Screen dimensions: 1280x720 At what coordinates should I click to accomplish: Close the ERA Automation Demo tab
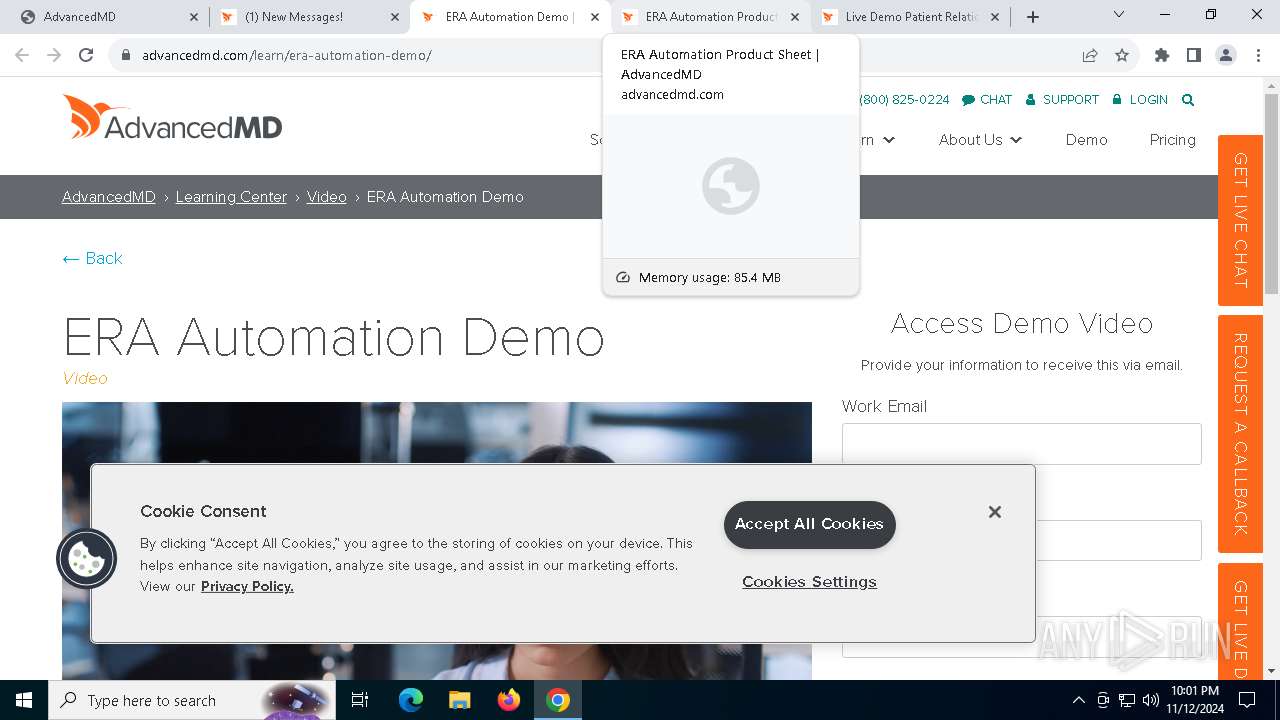click(x=595, y=17)
